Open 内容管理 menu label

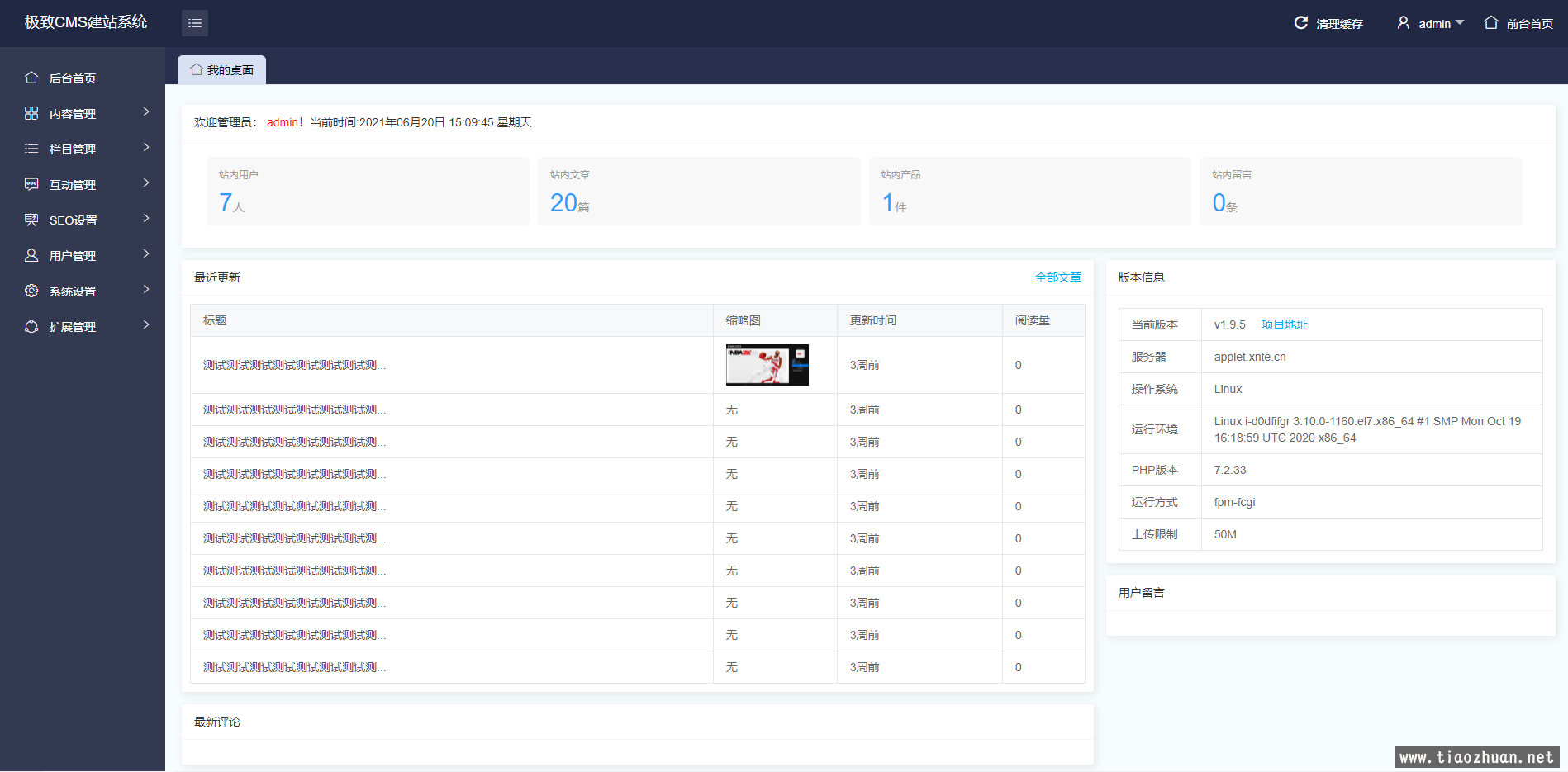click(x=73, y=114)
